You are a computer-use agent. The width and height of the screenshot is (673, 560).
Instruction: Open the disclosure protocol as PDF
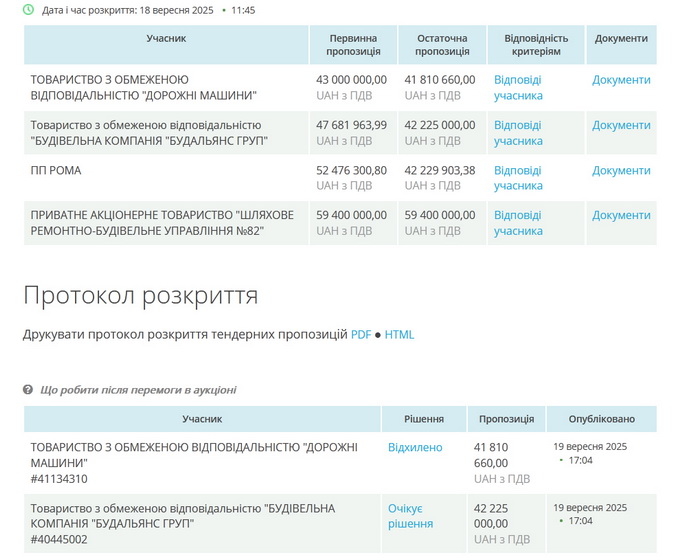(361, 335)
